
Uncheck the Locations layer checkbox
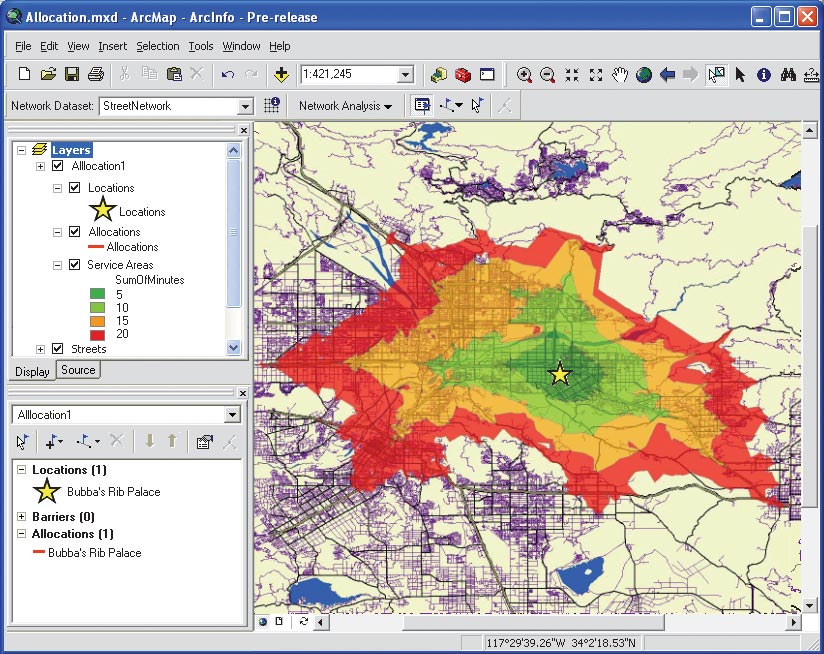point(75,188)
